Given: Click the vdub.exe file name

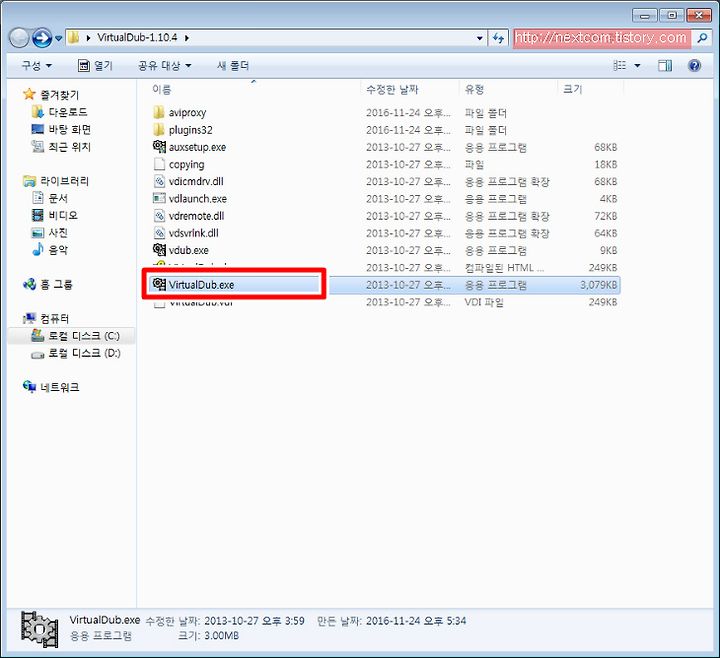Looking at the screenshot, I should tap(189, 250).
